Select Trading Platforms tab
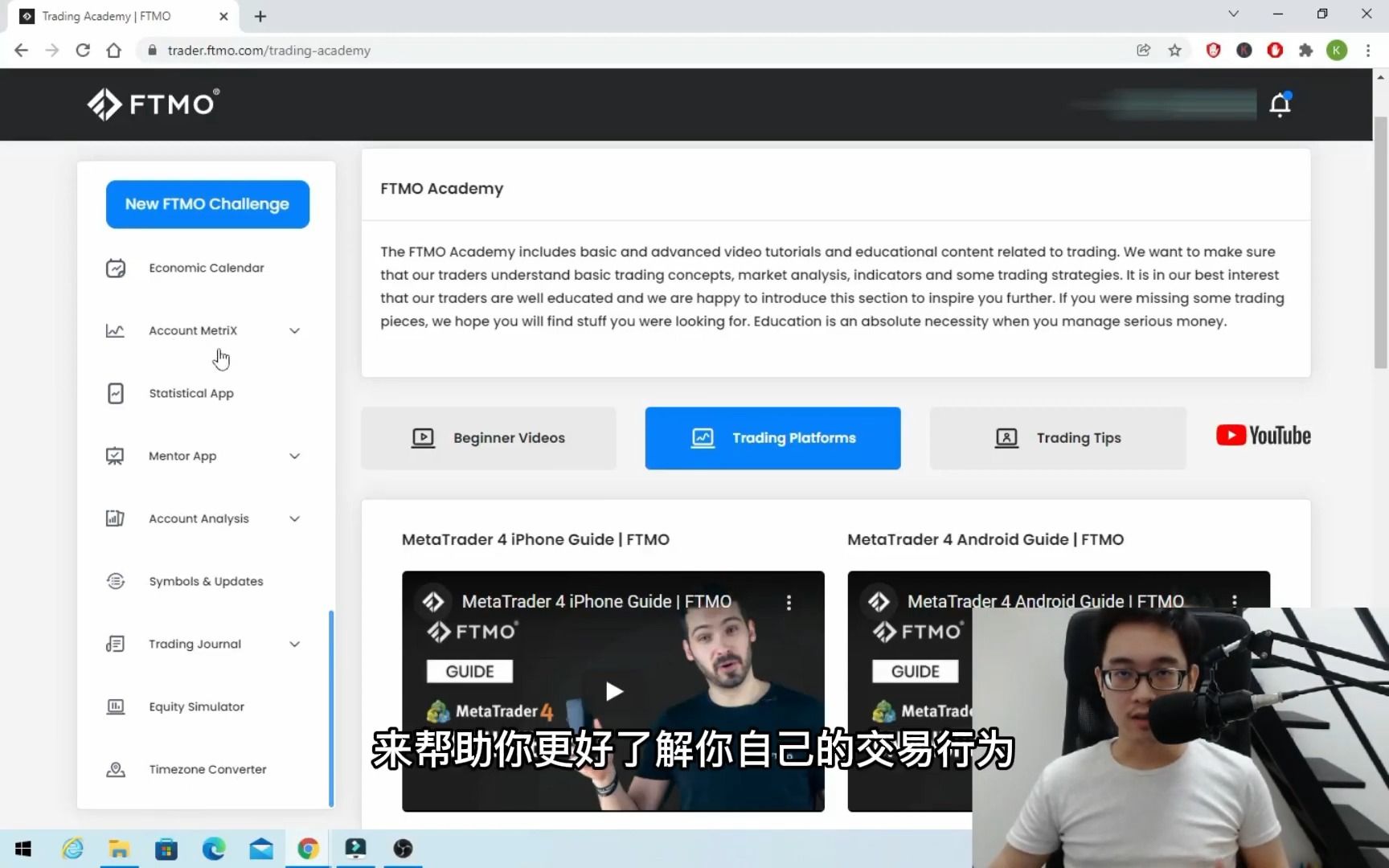Image resolution: width=1389 pixels, height=868 pixels. pyautogui.click(x=772, y=438)
